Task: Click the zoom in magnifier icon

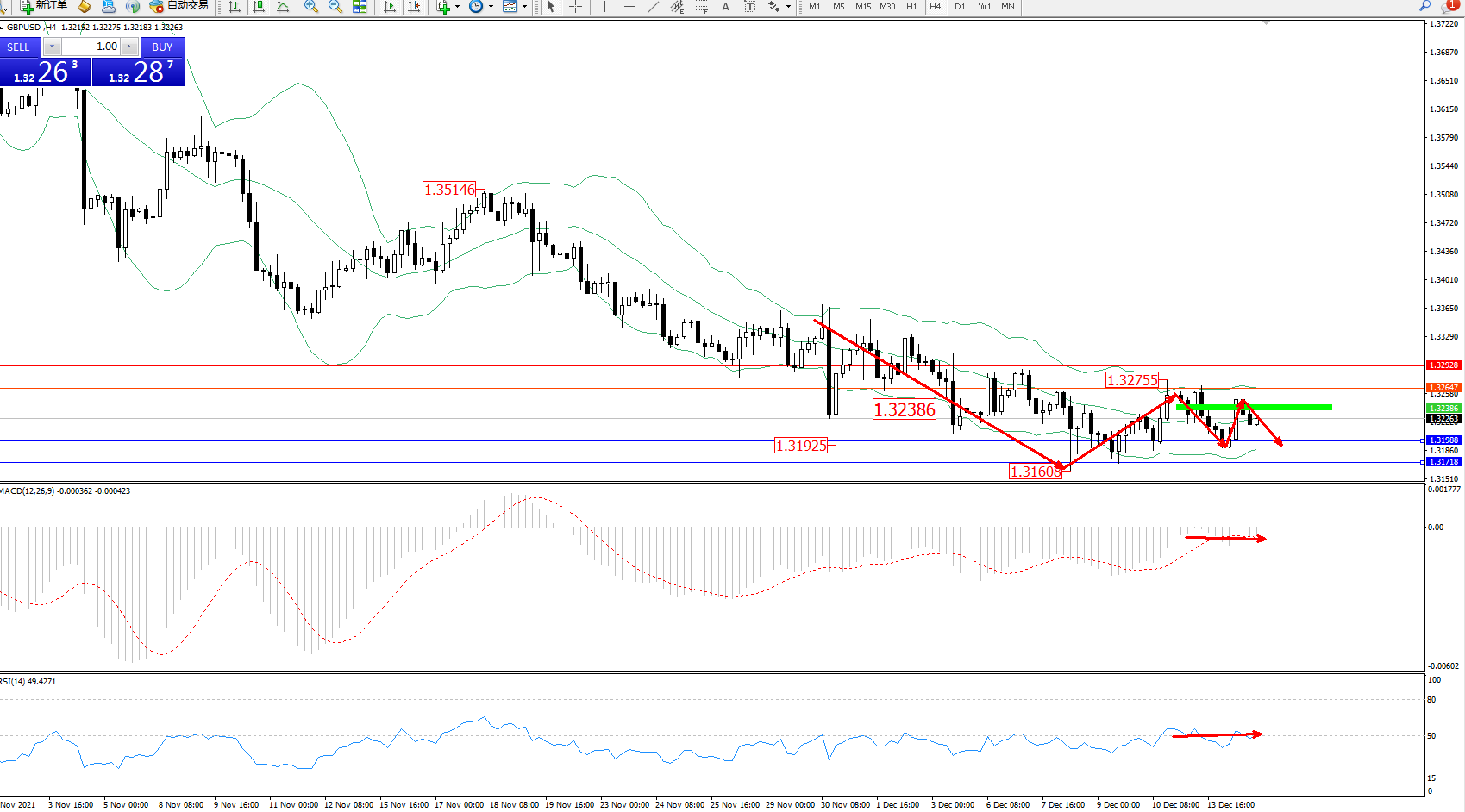Action: [x=311, y=7]
